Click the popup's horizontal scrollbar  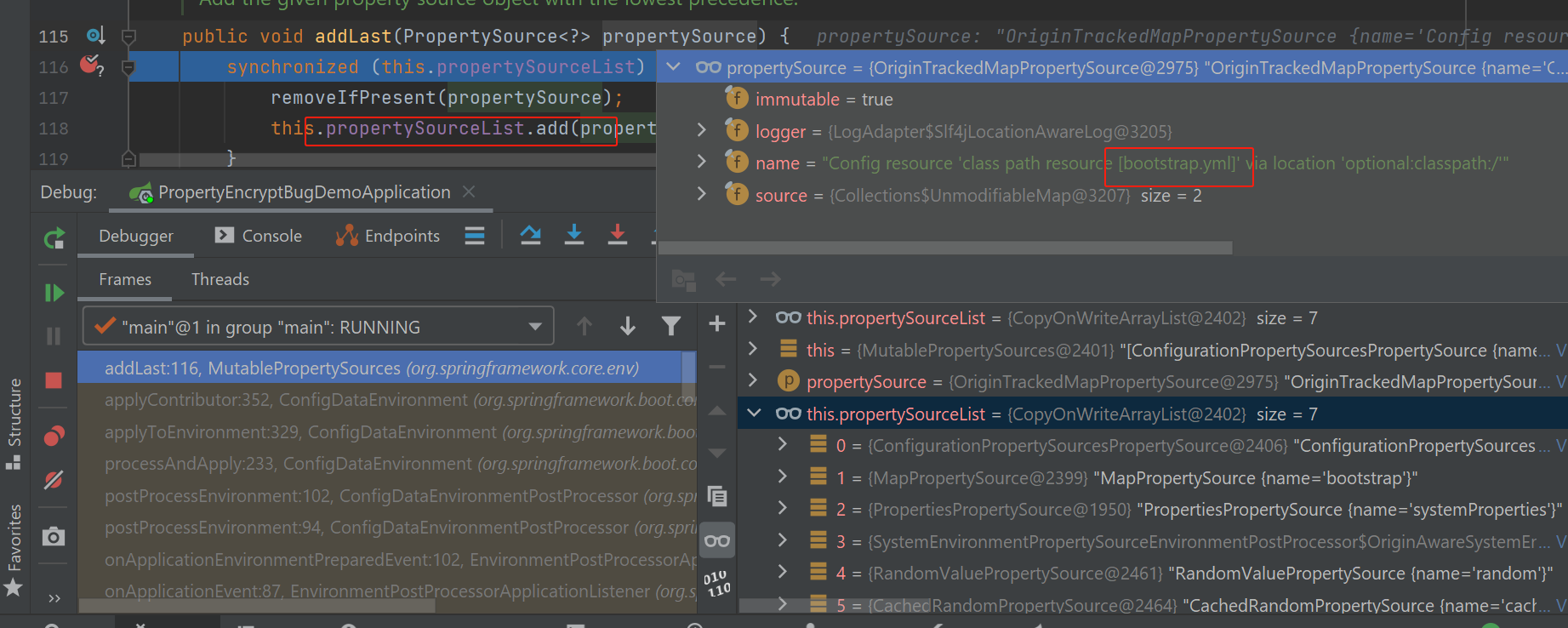[945, 248]
